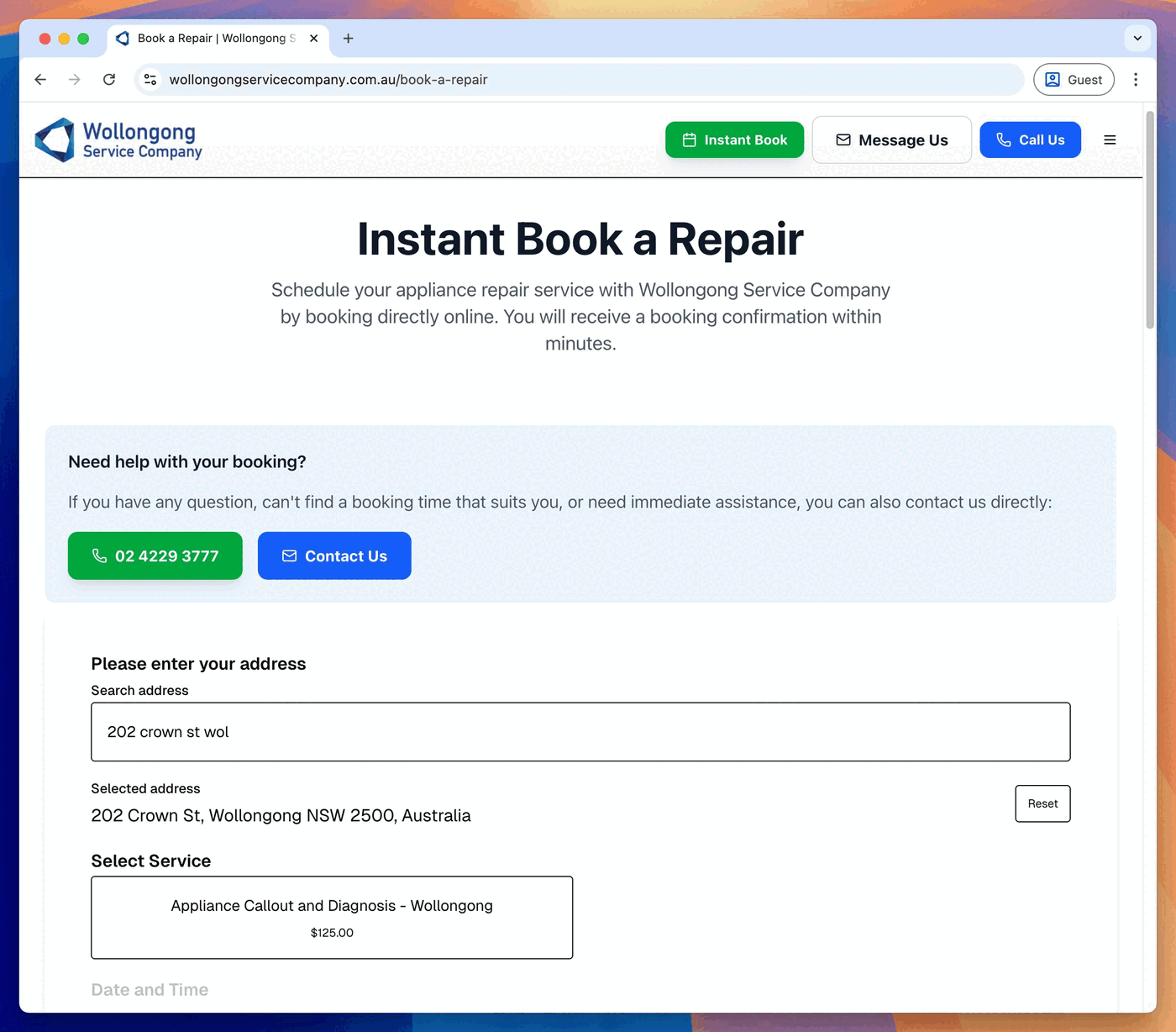
Task: Close the Book a Repair tab
Action: [x=313, y=39]
